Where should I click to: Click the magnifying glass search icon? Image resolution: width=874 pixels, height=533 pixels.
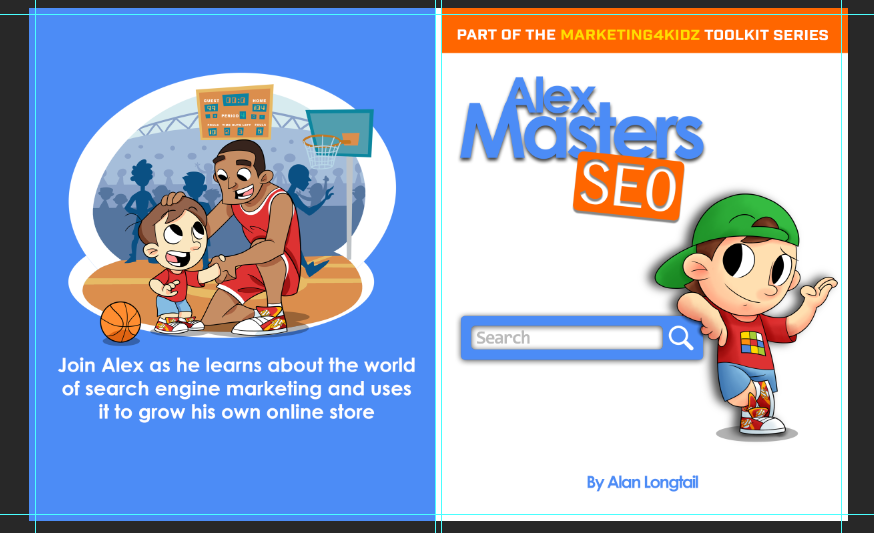click(x=681, y=338)
